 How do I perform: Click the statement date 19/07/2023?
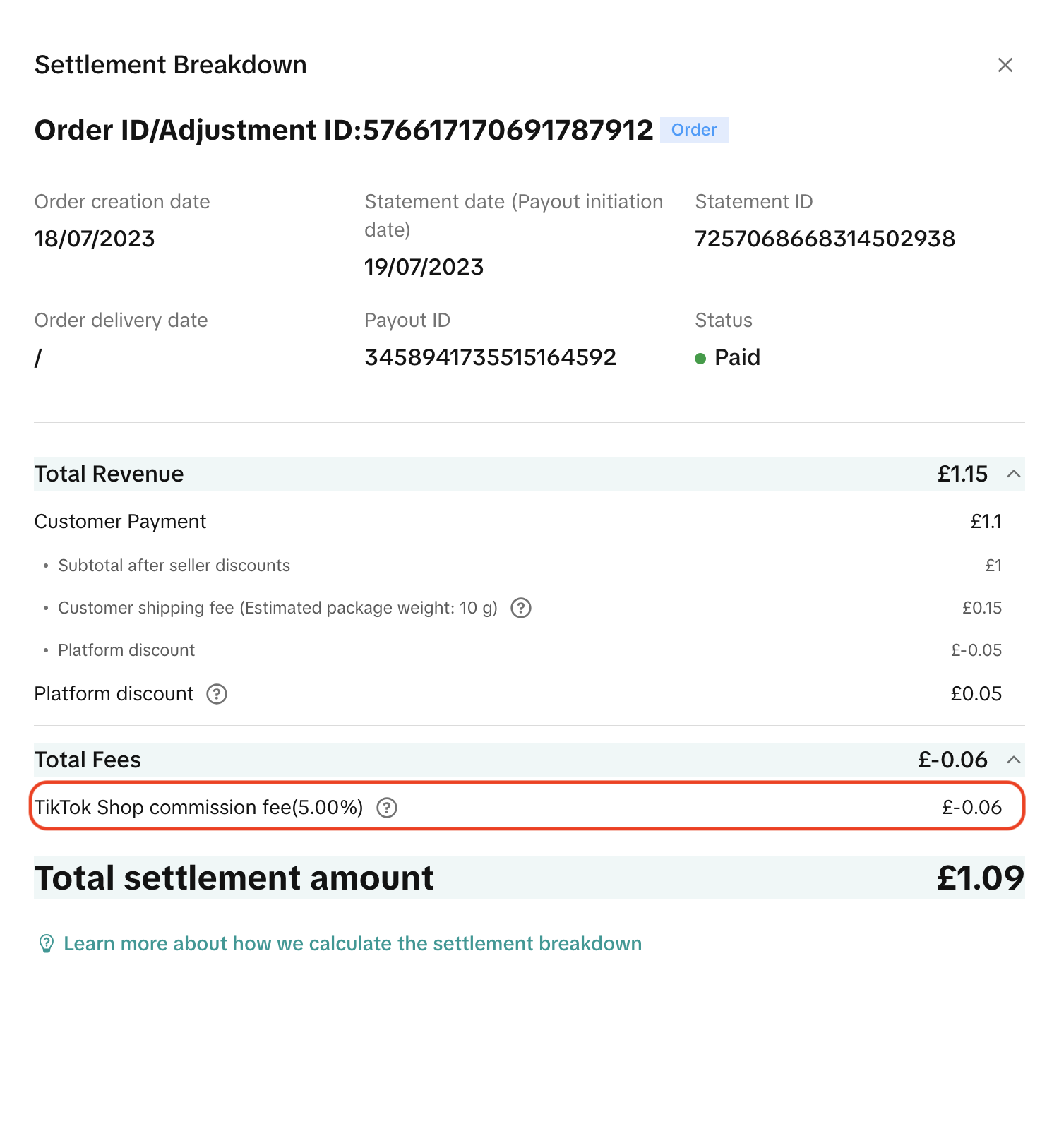coord(424,267)
